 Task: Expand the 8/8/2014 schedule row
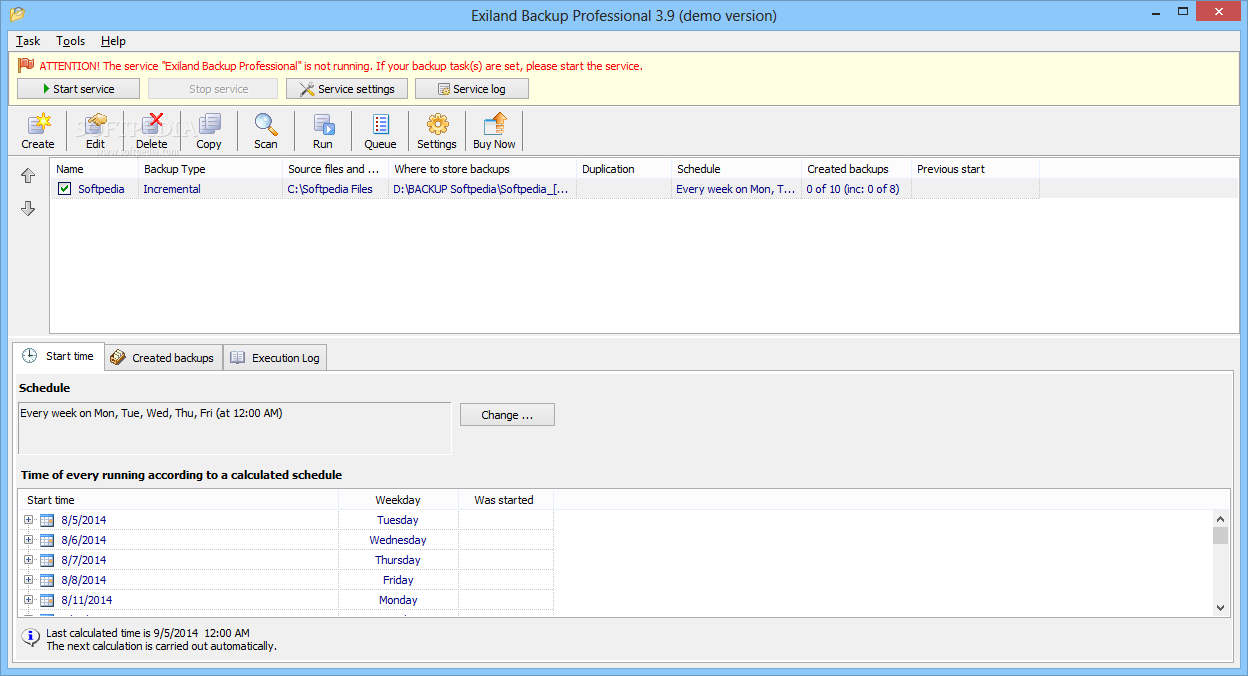tap(28, 580)
